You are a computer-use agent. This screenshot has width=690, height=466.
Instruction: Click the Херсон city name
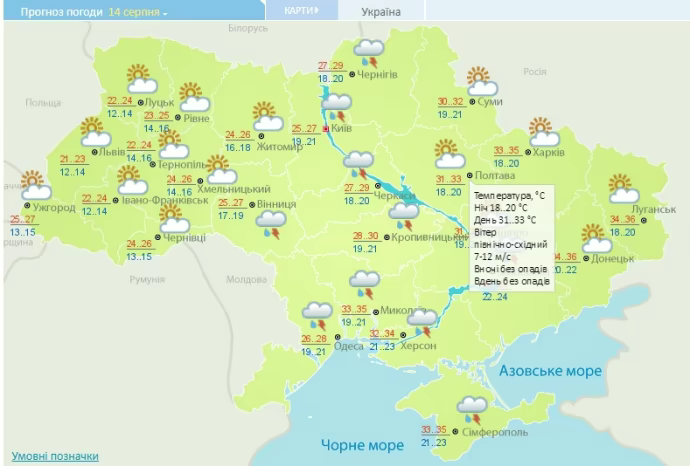420,345
